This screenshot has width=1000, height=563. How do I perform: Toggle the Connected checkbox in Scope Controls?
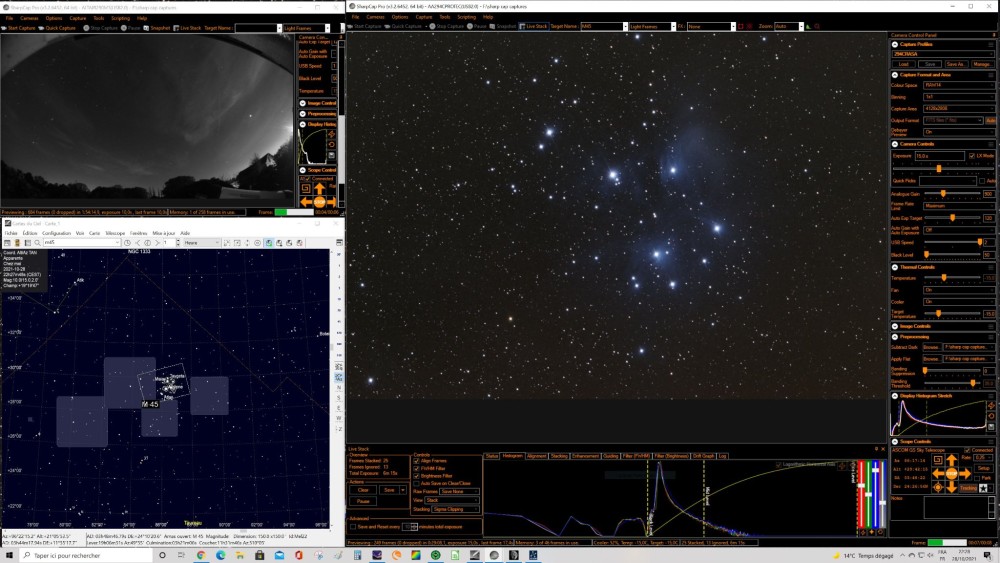click(967, 450)
